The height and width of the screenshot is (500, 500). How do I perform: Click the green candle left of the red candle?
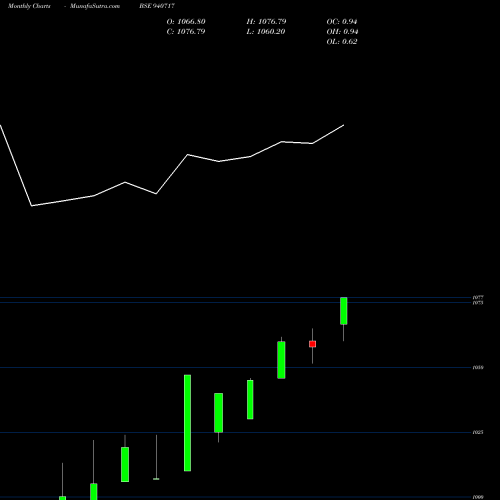(x=281, y=360)
